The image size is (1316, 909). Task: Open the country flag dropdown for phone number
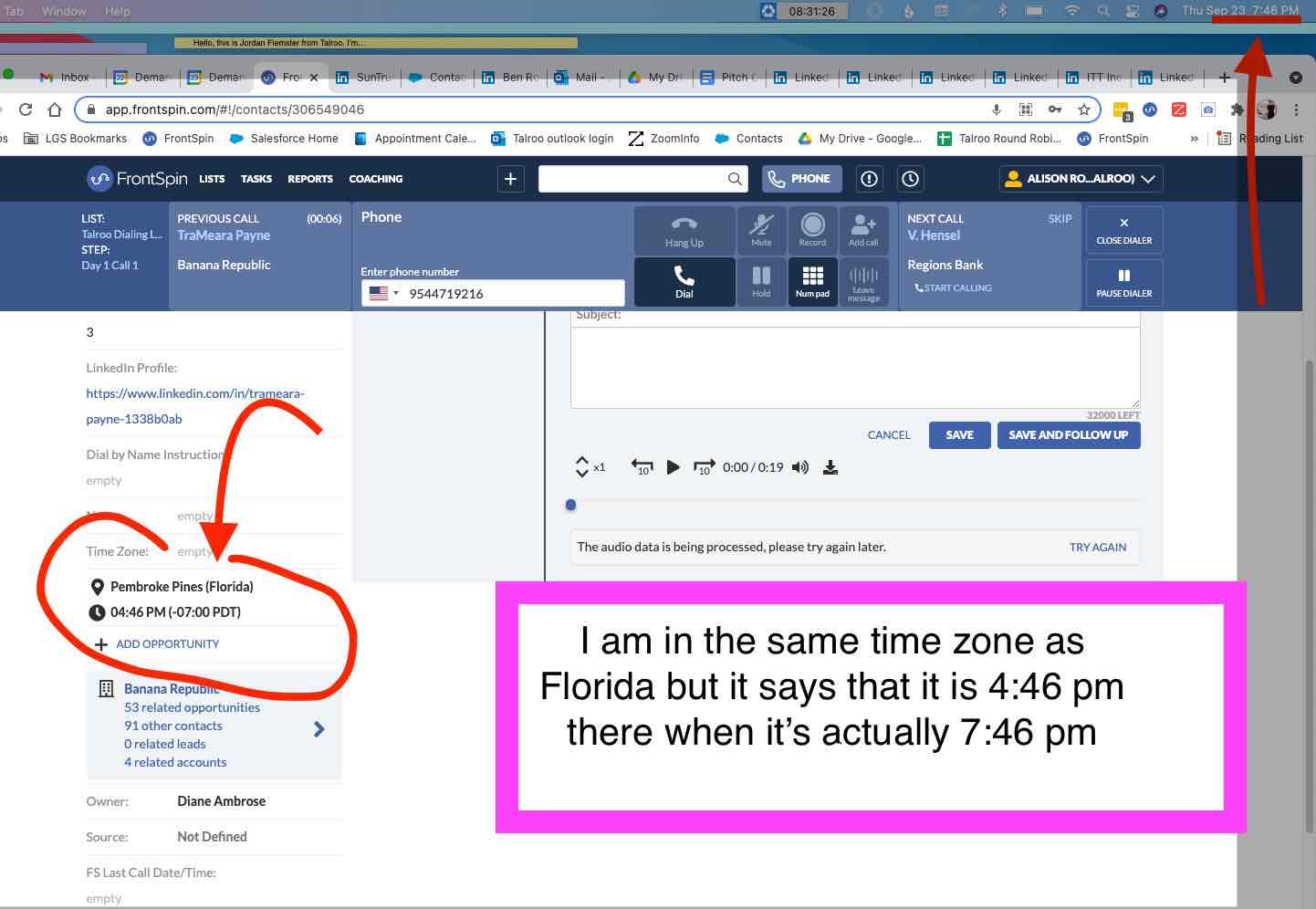[x=384, y=293]
